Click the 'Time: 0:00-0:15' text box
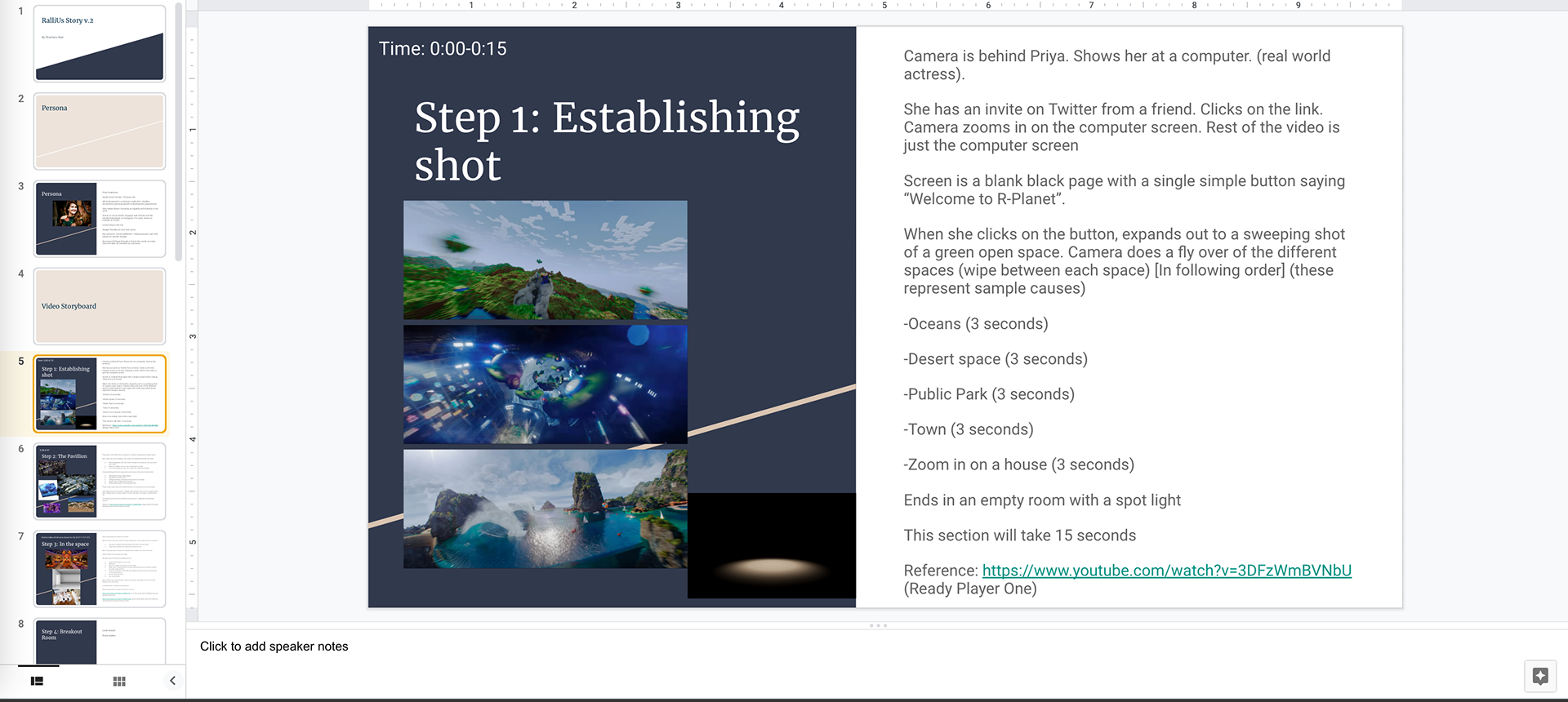Screen dimensions: 1568x702 click(x=443, y=49)
